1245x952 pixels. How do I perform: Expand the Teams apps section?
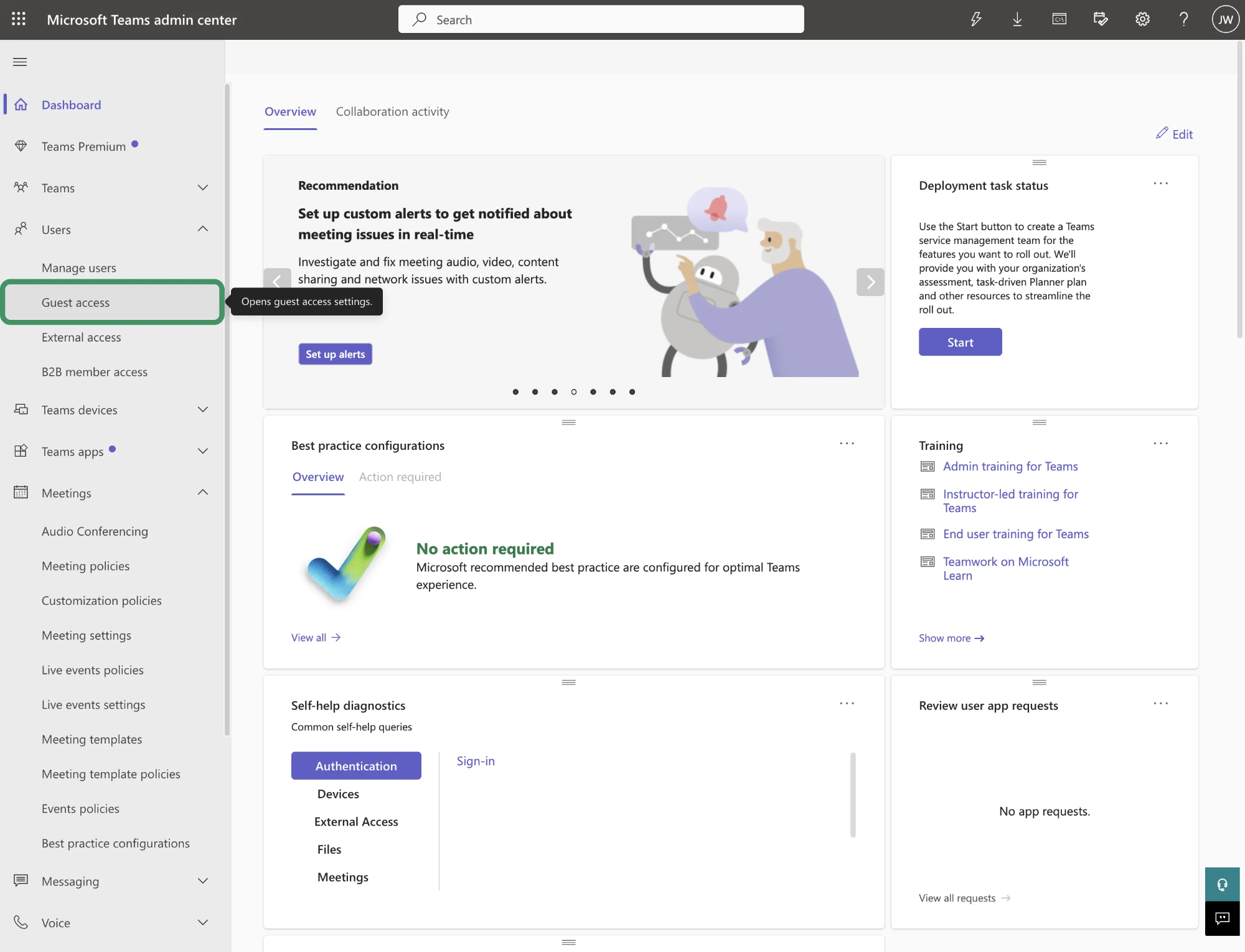click(203, 451)
